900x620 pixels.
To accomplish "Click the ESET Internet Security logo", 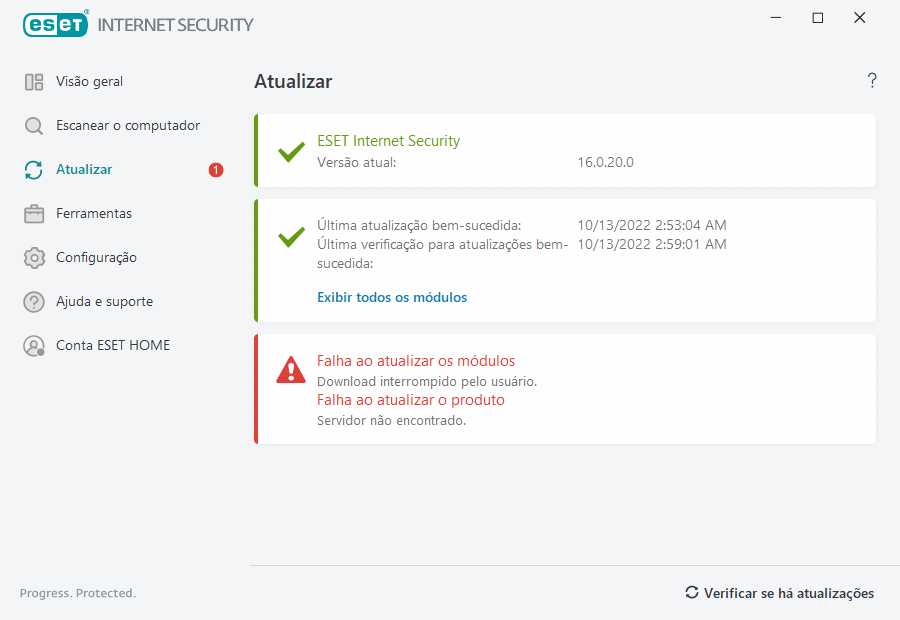I will 138,24.
